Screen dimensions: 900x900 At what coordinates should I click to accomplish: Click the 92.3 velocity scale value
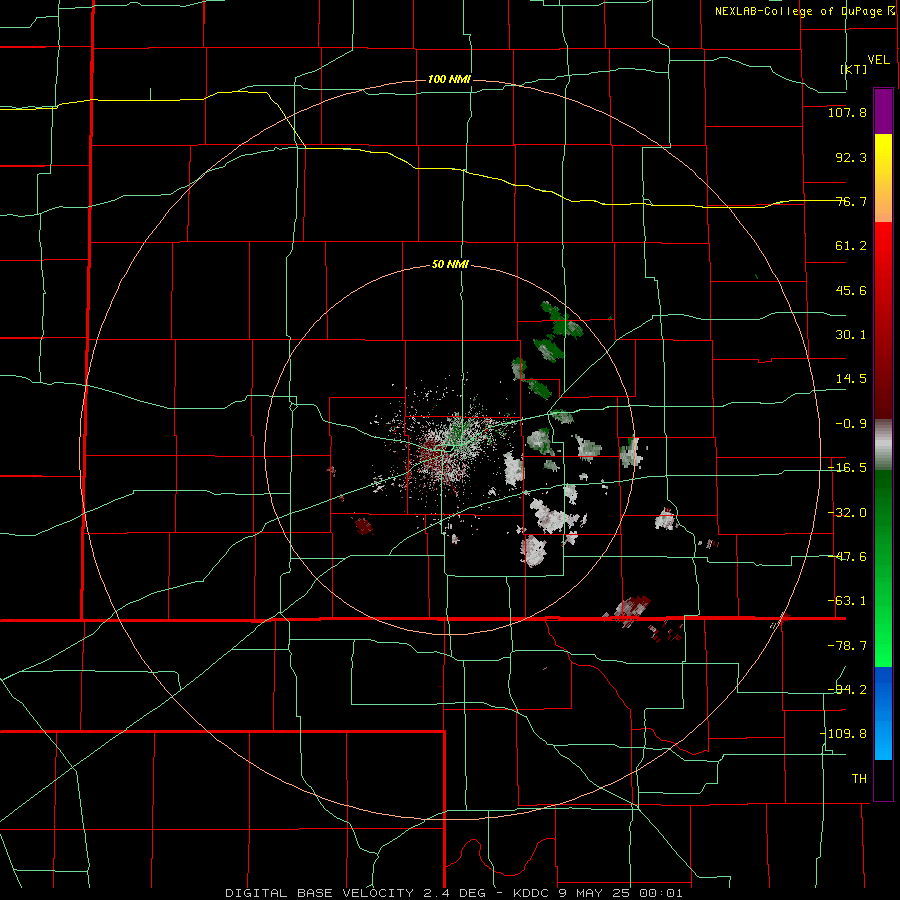pyautogui.click(x=851, y=157)
